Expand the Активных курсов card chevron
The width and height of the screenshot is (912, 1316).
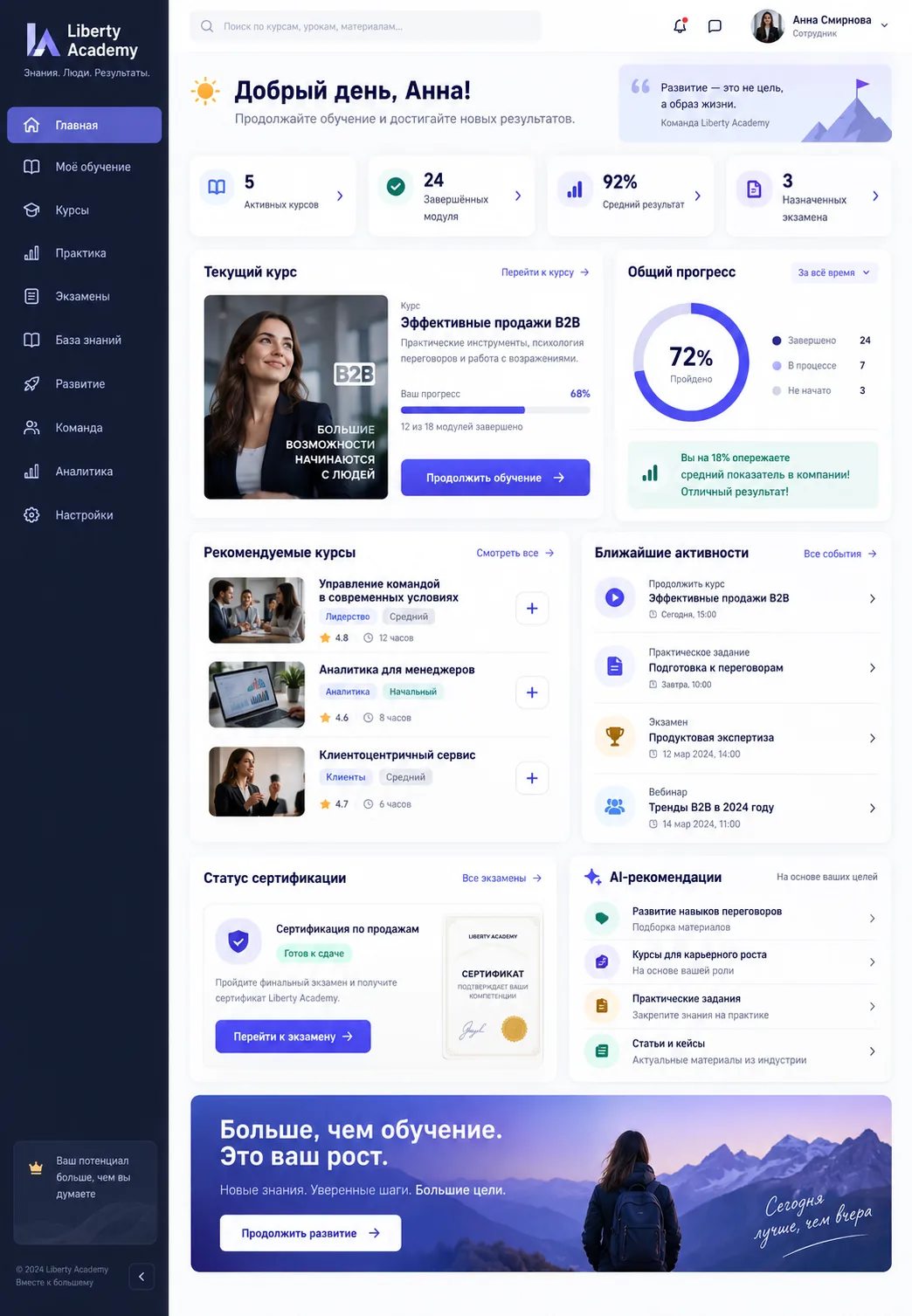coord(340,196)
